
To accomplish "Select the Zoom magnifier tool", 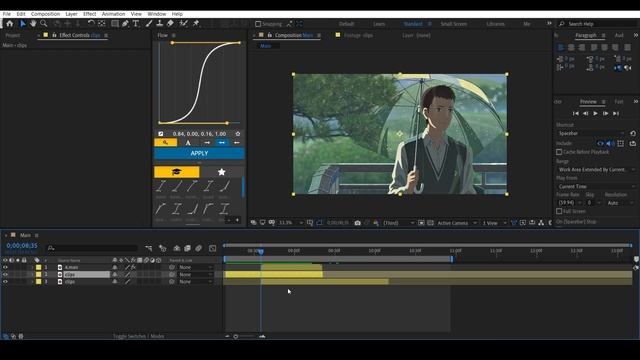I will tap(43, 24).
